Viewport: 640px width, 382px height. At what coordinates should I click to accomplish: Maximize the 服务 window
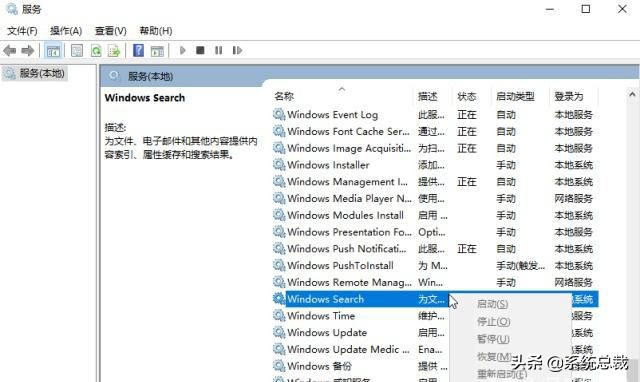[x=586, y=9]
